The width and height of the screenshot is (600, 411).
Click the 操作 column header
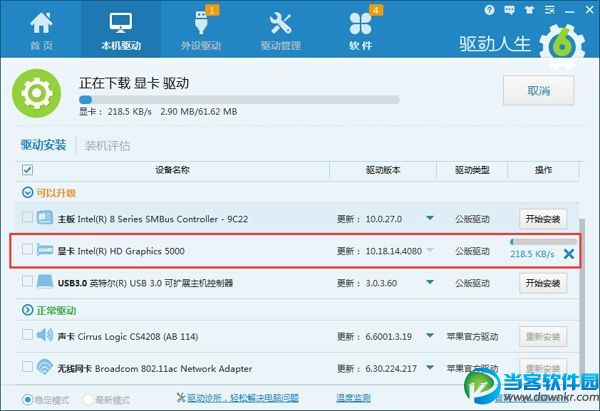(x=543, y=170)
